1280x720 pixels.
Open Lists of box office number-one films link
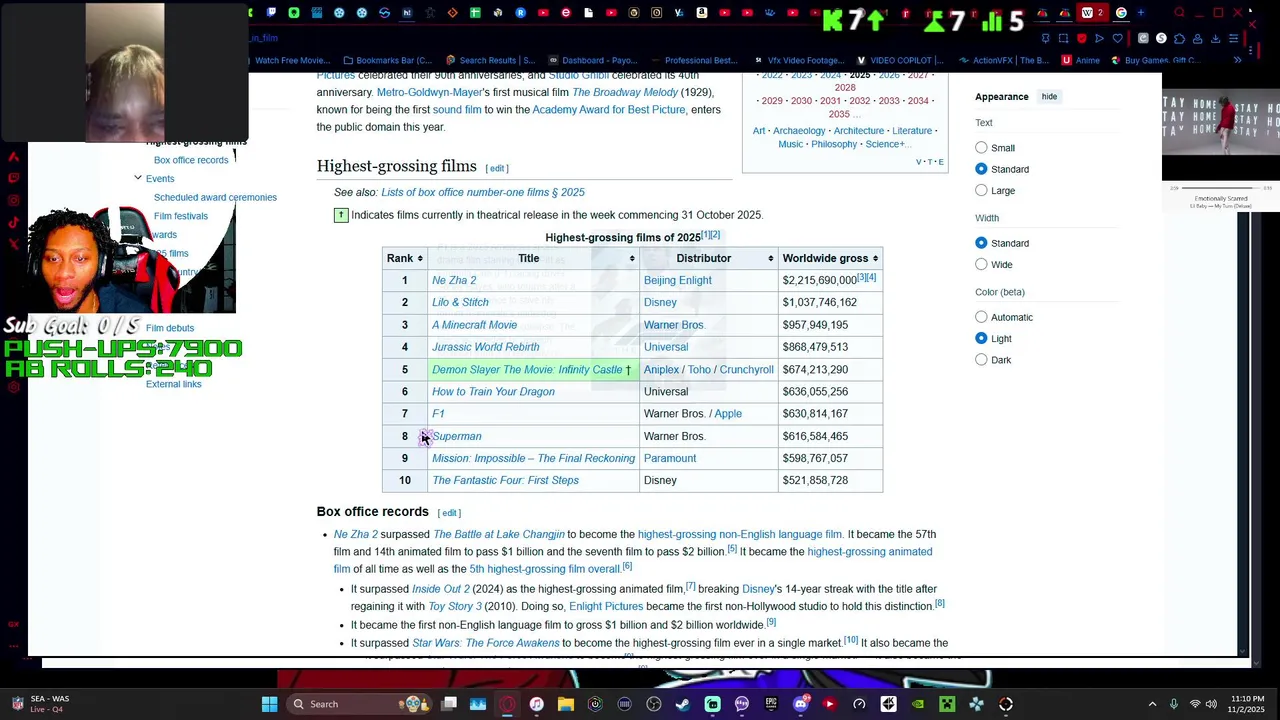pyautogui.click(x=483, y=192)
